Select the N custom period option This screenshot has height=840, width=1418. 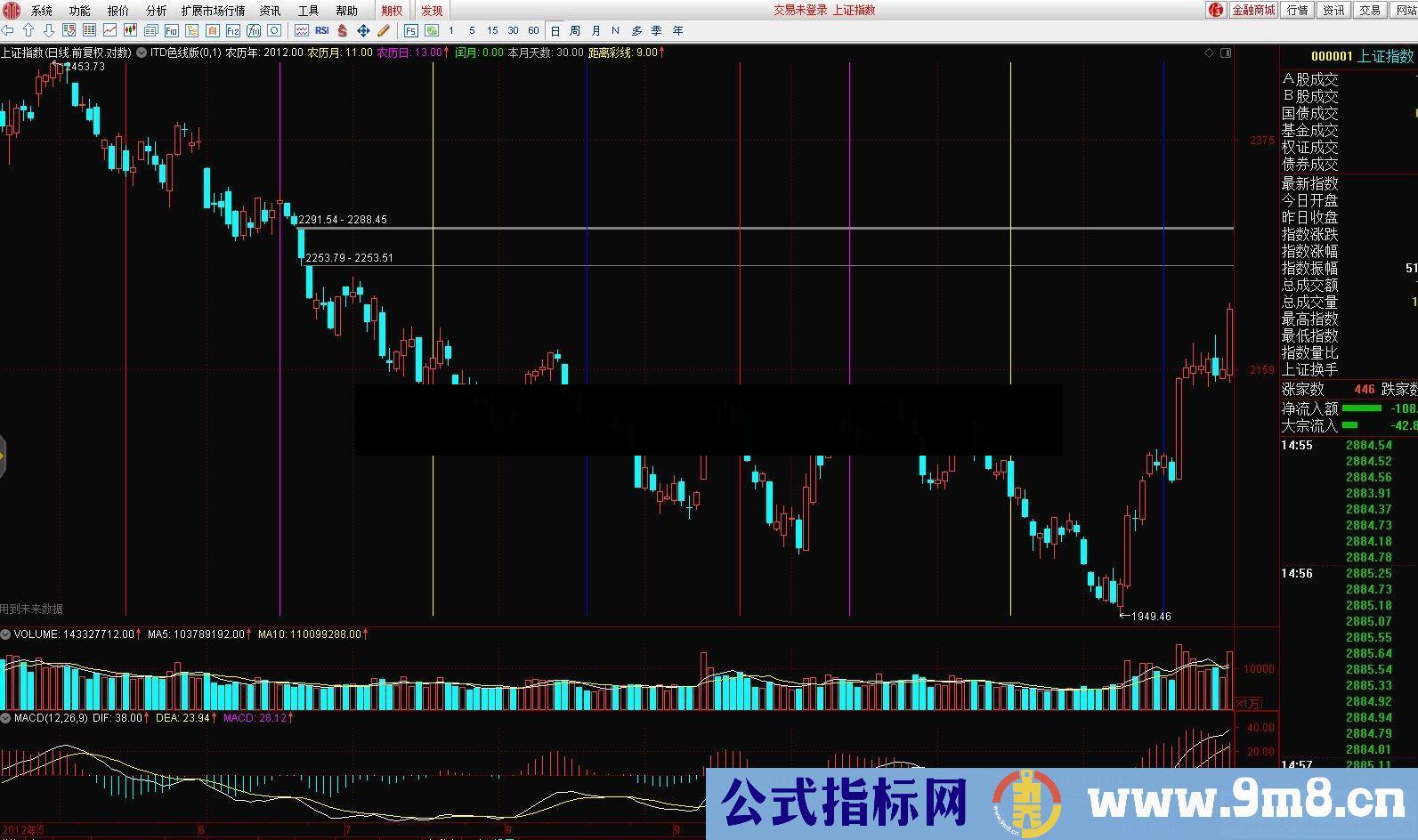point(615,30)
